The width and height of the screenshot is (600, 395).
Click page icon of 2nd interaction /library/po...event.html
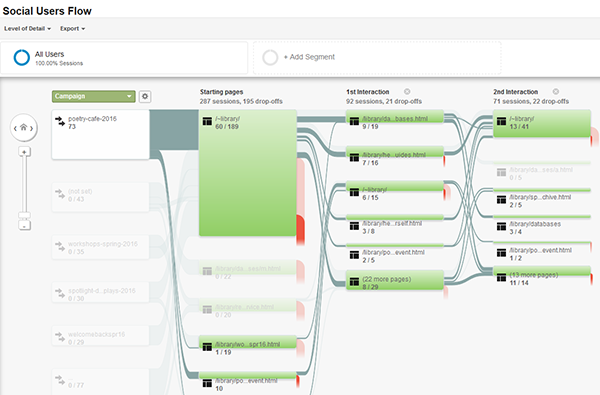pyautogui.click(x=501, y=253)
